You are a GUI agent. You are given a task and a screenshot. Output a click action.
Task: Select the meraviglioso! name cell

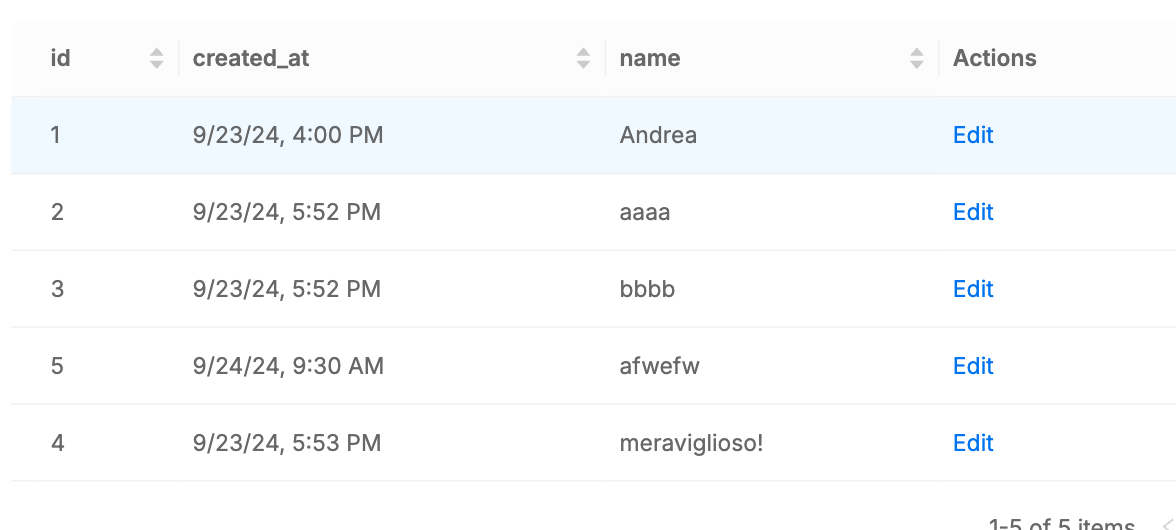point(691,443)
